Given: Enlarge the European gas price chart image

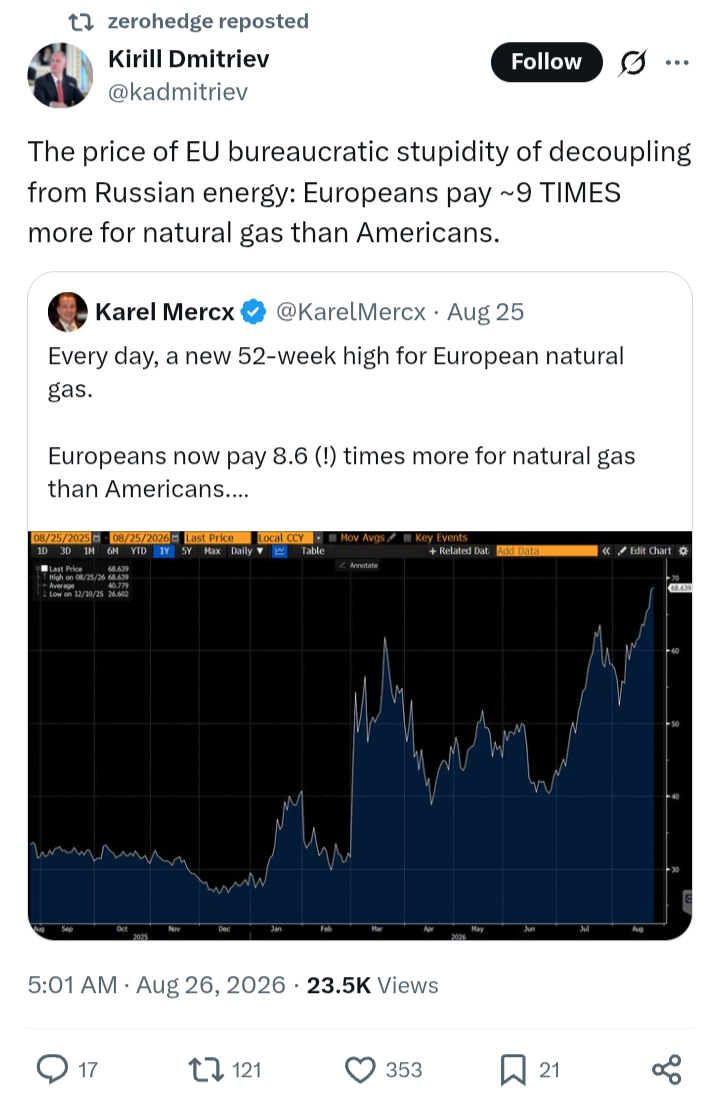Looking at the screenshot, I should coord(360,735).
